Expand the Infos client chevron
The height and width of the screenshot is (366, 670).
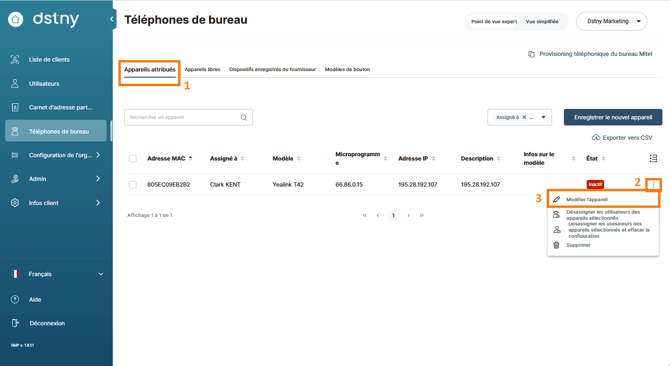coord(98,203)
